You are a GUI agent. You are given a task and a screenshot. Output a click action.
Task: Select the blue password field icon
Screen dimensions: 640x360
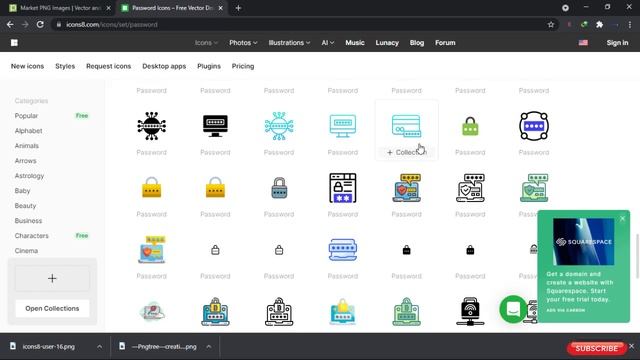click(342, 250)
